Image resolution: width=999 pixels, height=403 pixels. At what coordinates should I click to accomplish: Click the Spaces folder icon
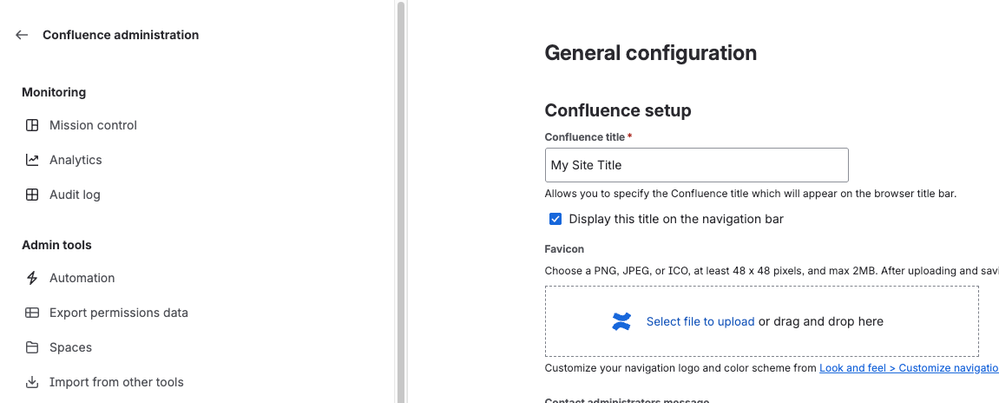coord(32,348)
